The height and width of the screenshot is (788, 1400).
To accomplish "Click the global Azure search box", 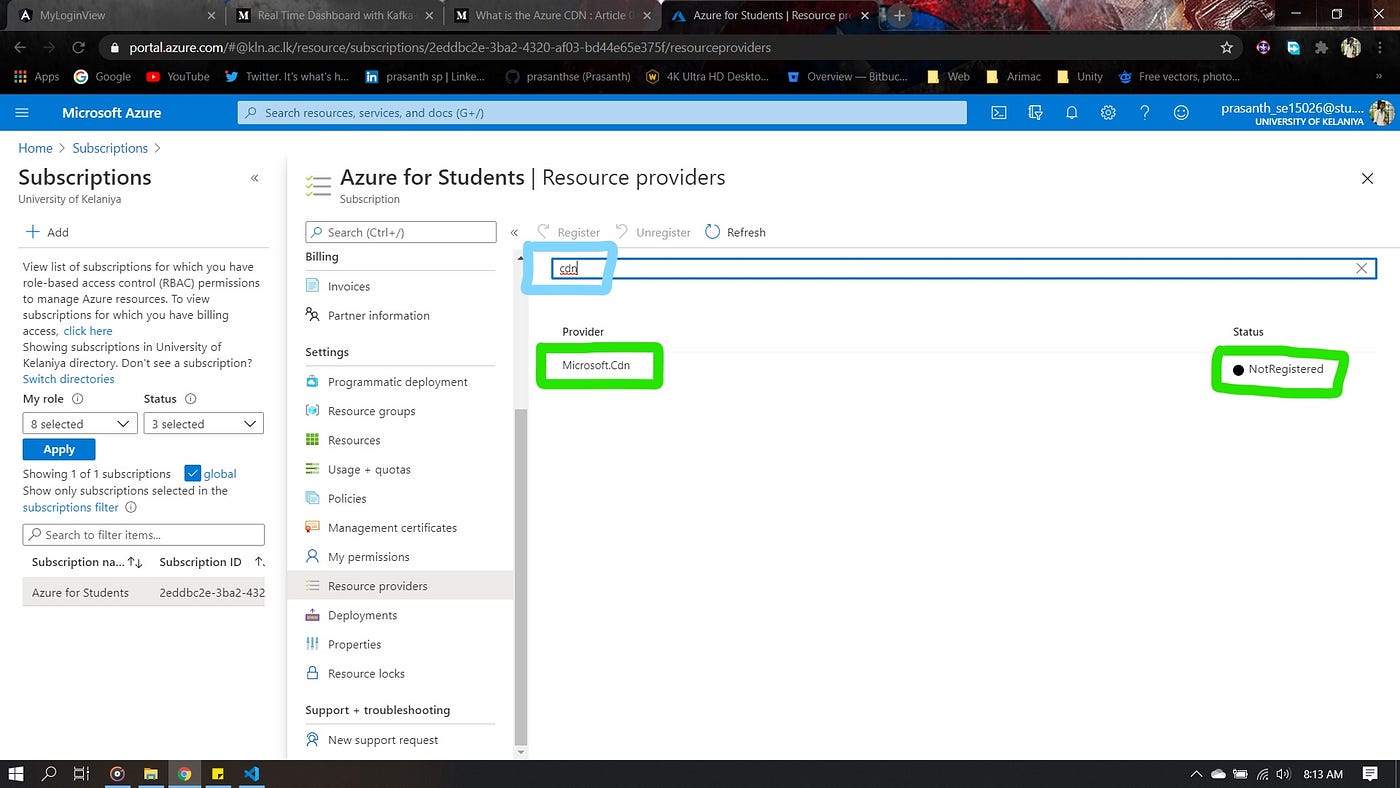I will pos(602,113).
